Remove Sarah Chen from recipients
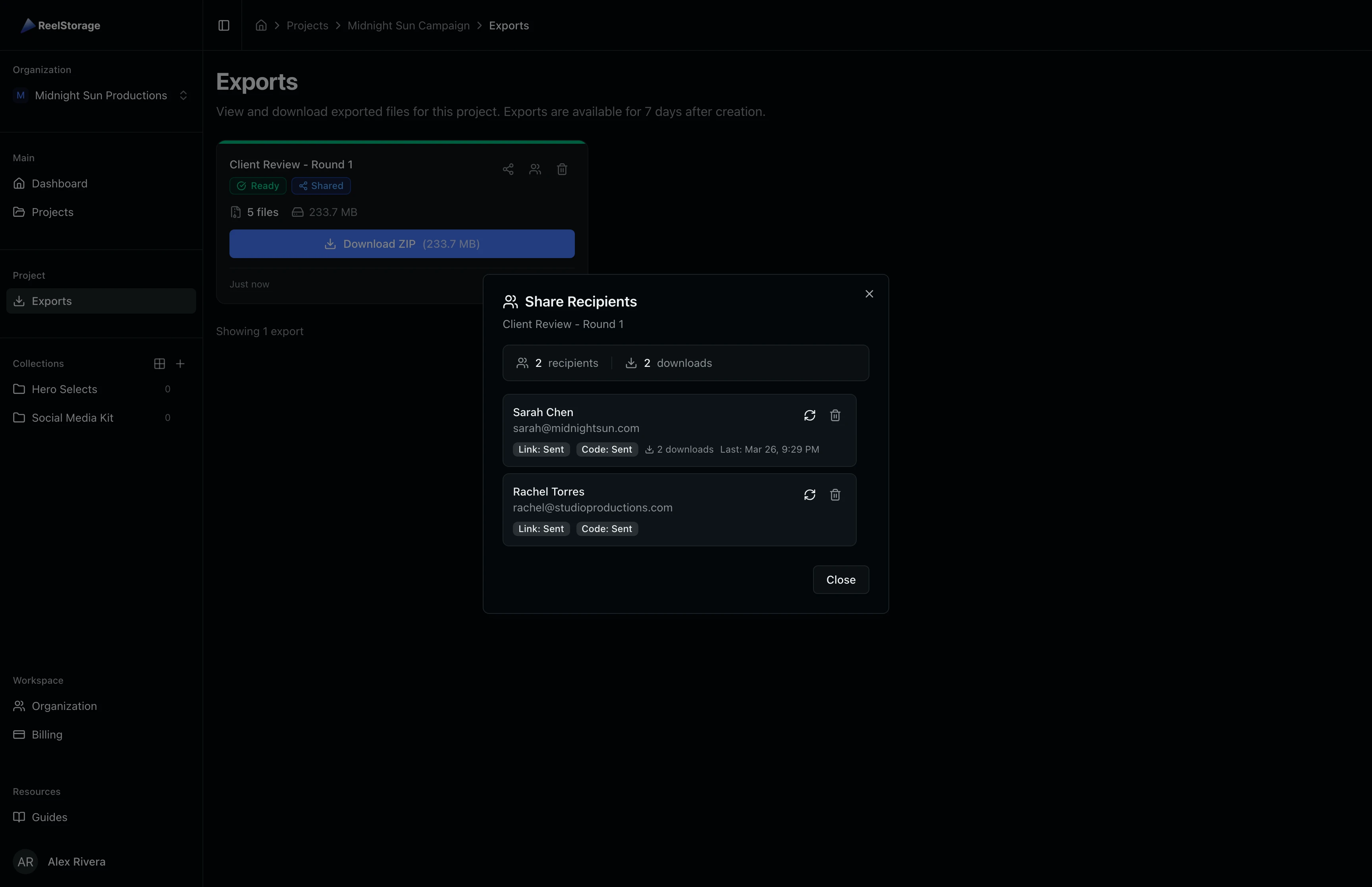This screenshot has width=1372, height=887. pyautogui.click(x=835, y=415)
